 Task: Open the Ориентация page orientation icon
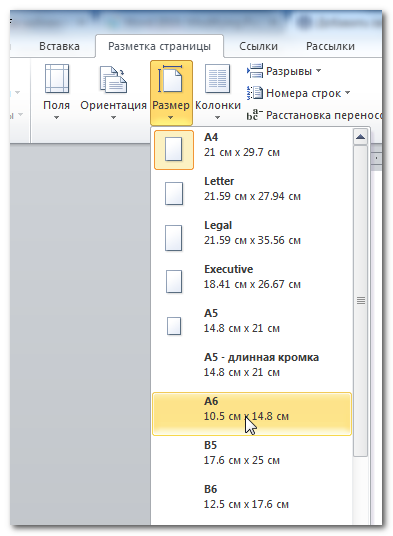(113, 80)
